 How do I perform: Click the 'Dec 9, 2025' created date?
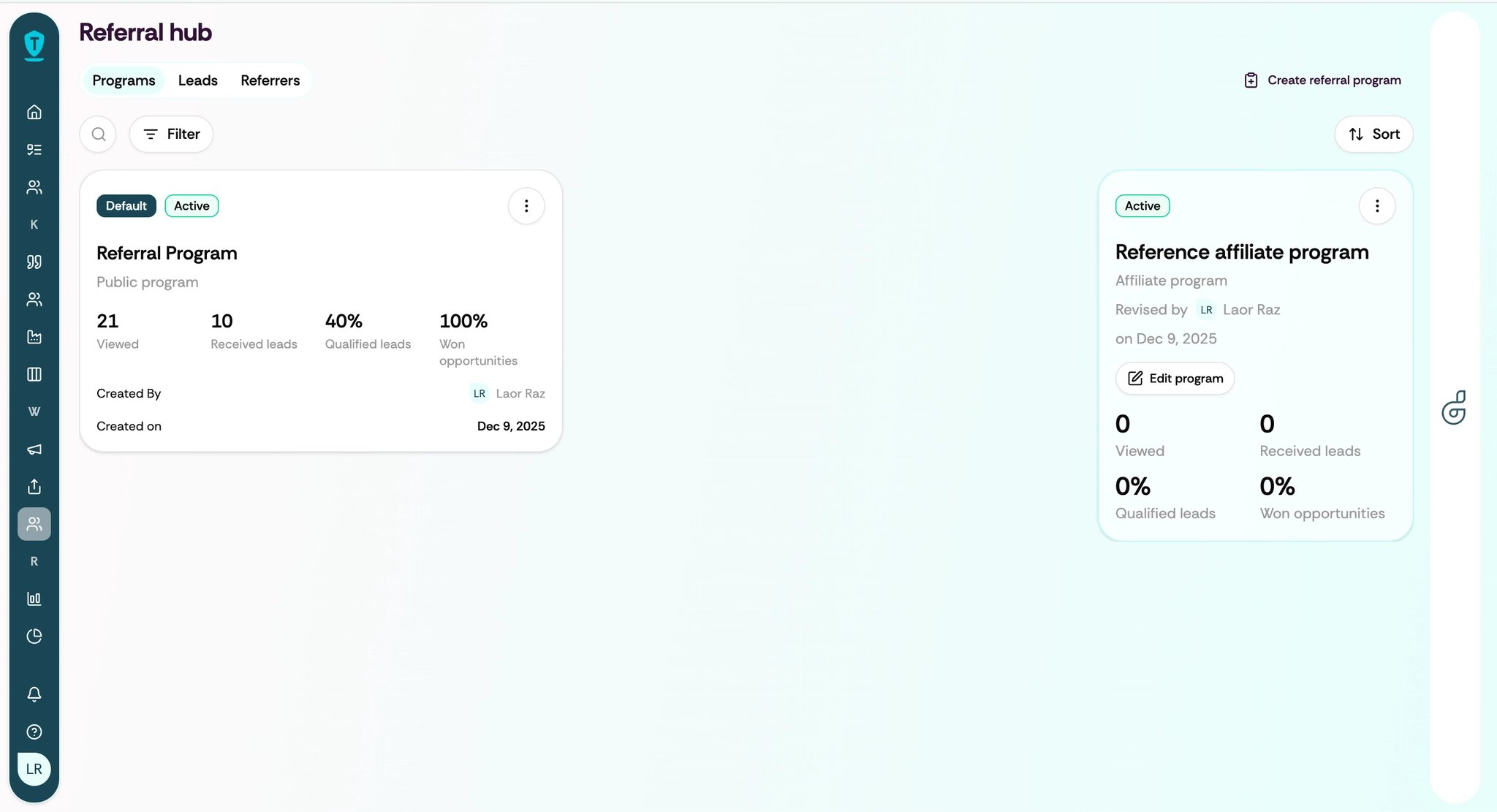(x=511, y=426)
